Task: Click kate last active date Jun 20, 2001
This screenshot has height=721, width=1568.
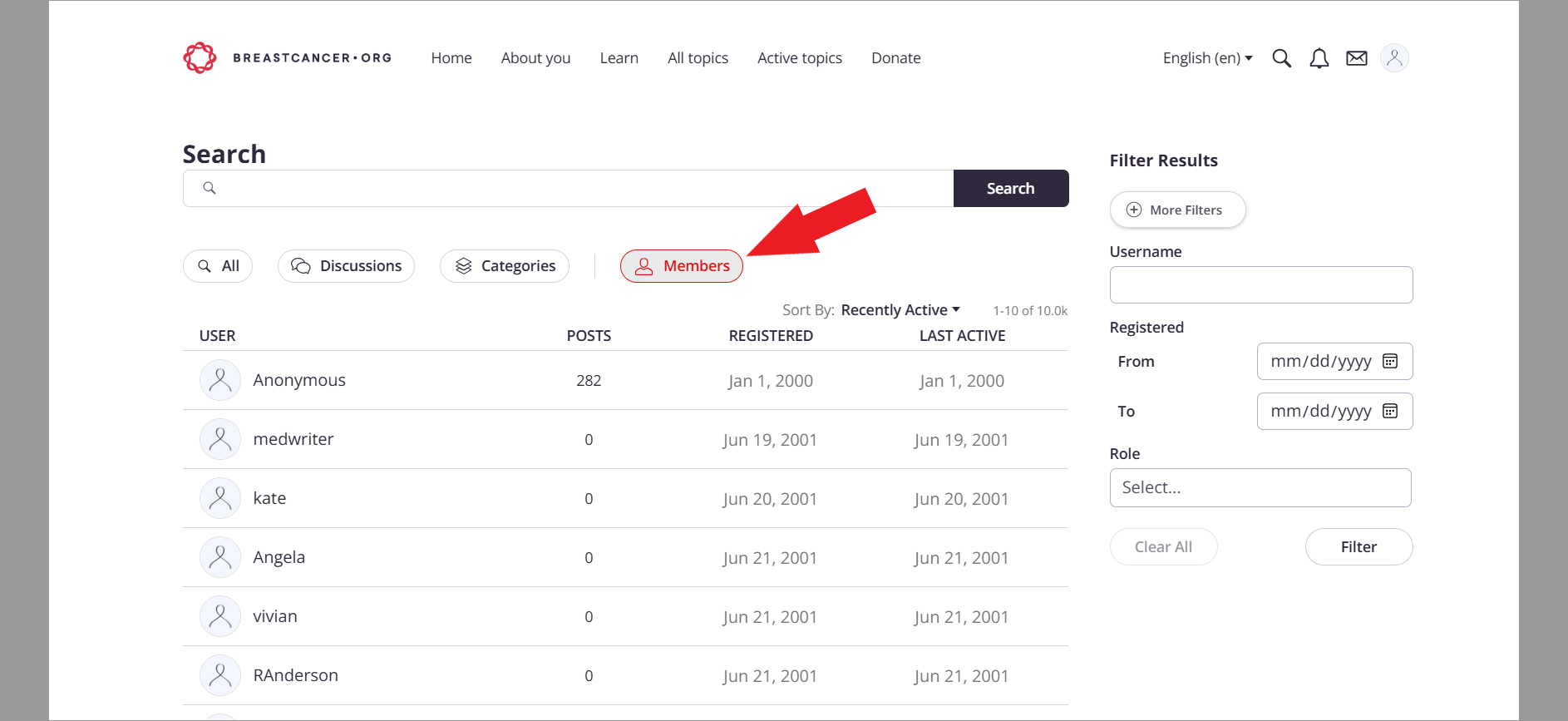Action: (961, 499)
